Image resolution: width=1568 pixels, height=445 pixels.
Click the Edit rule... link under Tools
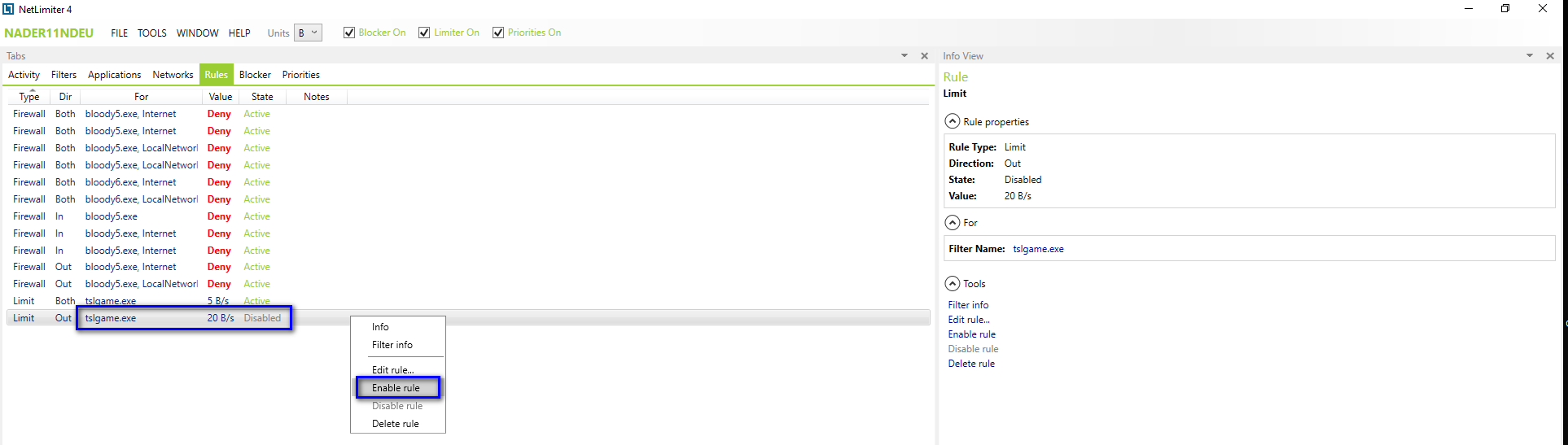coord(969,320)
